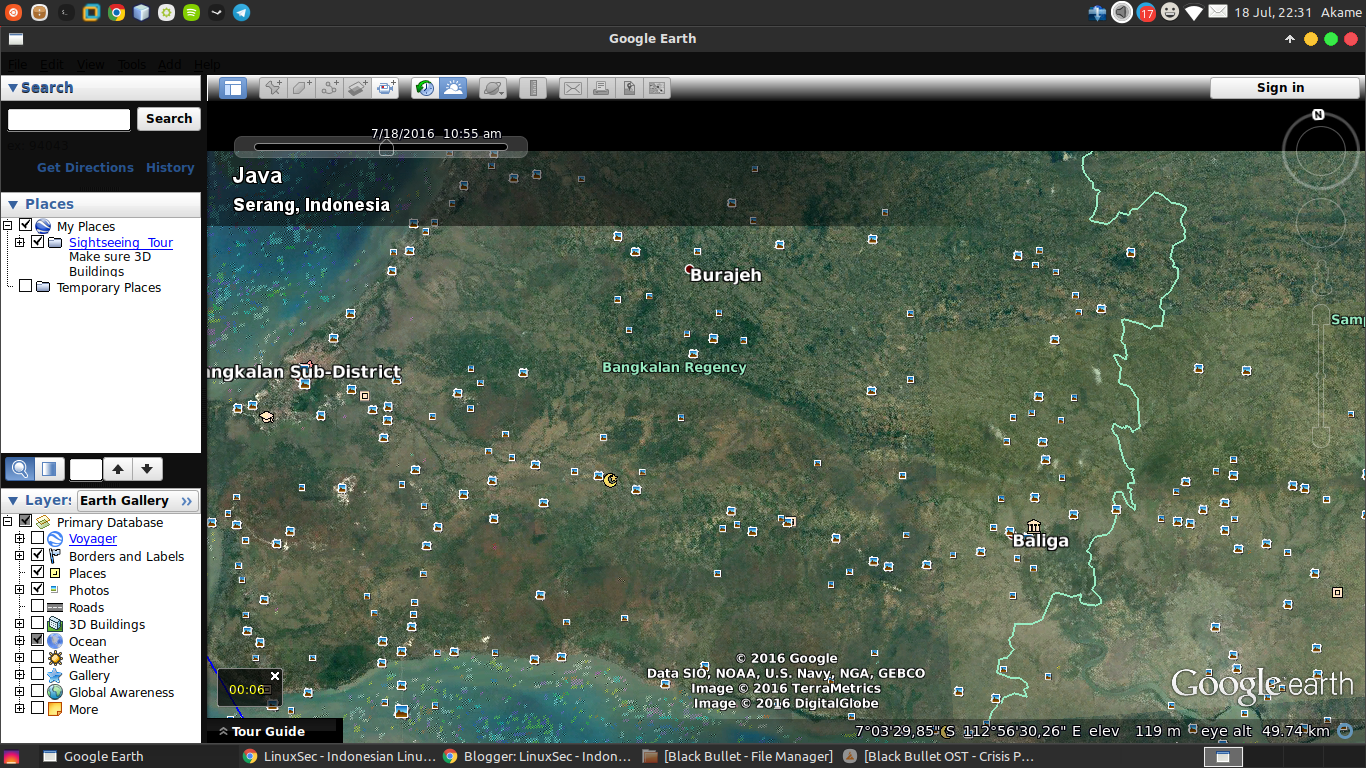The height and width of the screenshot is (768, 1366).
Task: Toggle the Sightseeing Tour checkbox
Action: (38, 242)
